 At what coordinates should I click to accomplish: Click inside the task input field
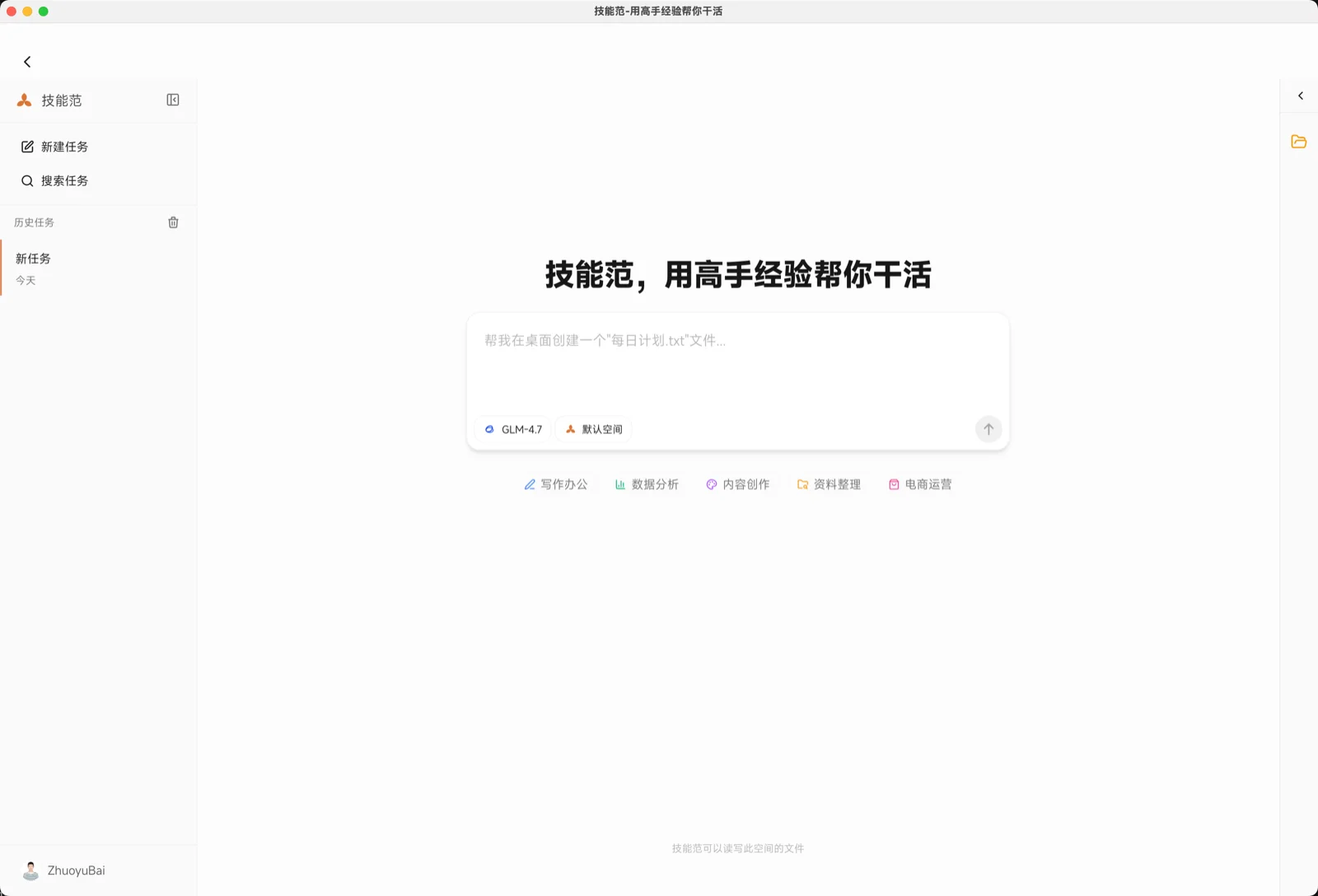pos(737,362)
